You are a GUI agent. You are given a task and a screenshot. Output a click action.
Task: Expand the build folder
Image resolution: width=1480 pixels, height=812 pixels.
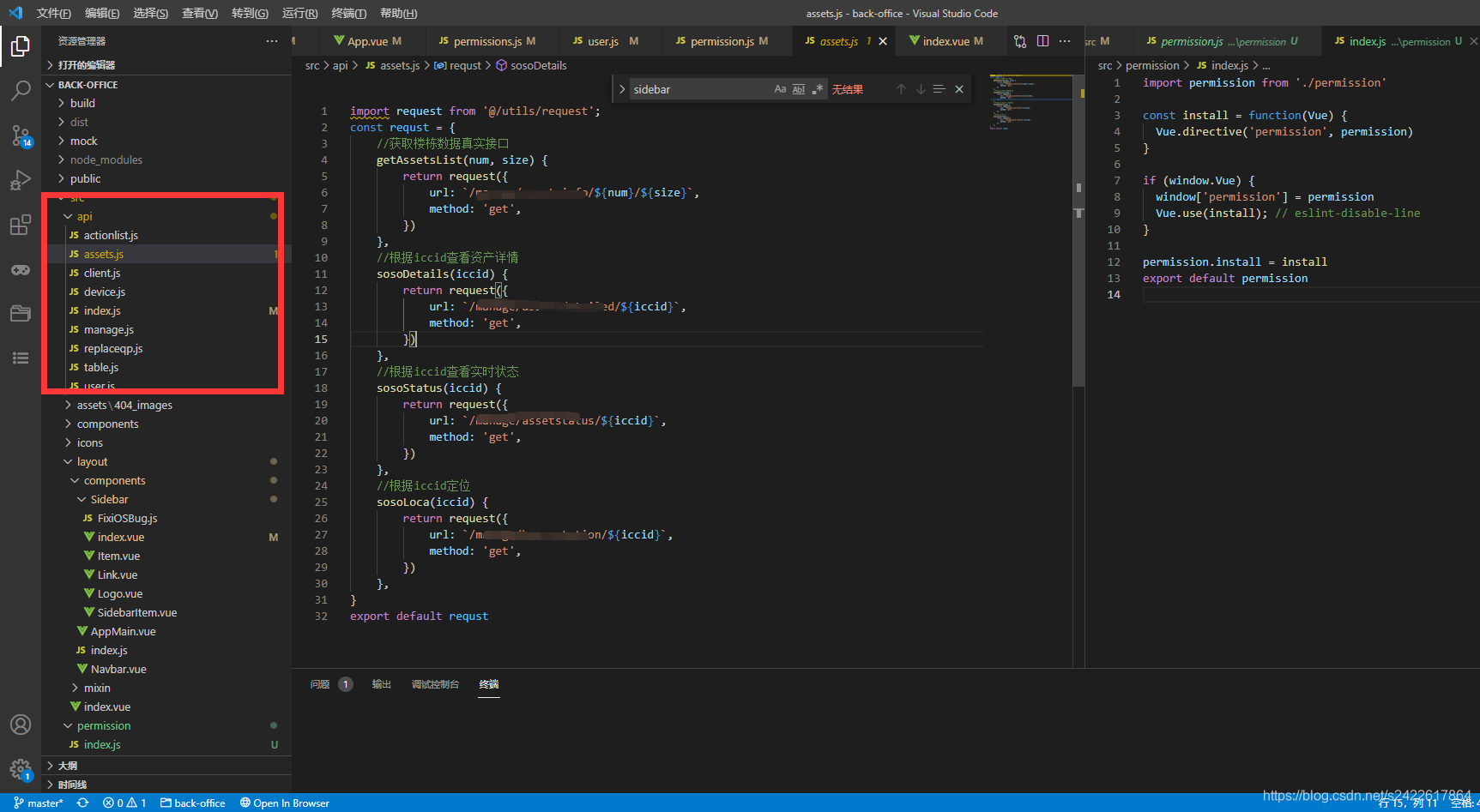[x=166, y=103]
